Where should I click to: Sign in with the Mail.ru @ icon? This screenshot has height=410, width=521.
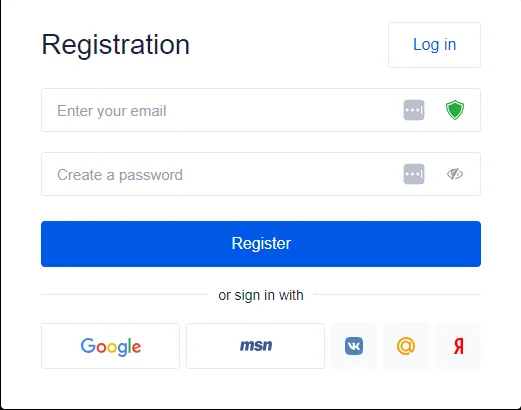(x=406, y=346)
